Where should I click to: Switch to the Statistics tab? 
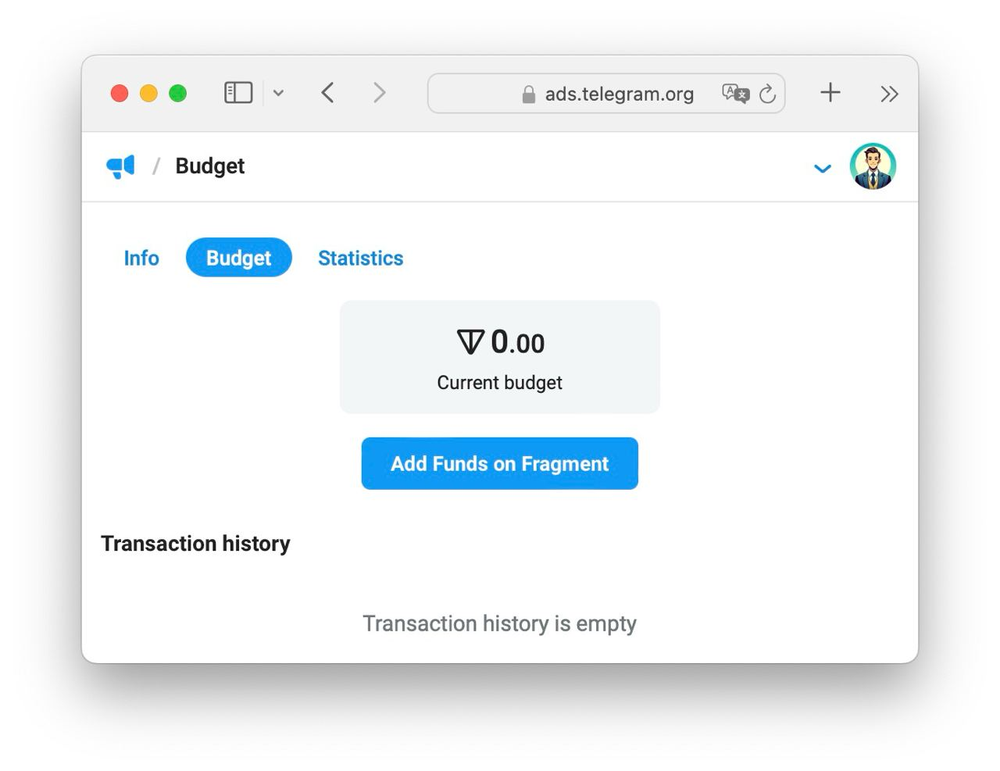360,258
